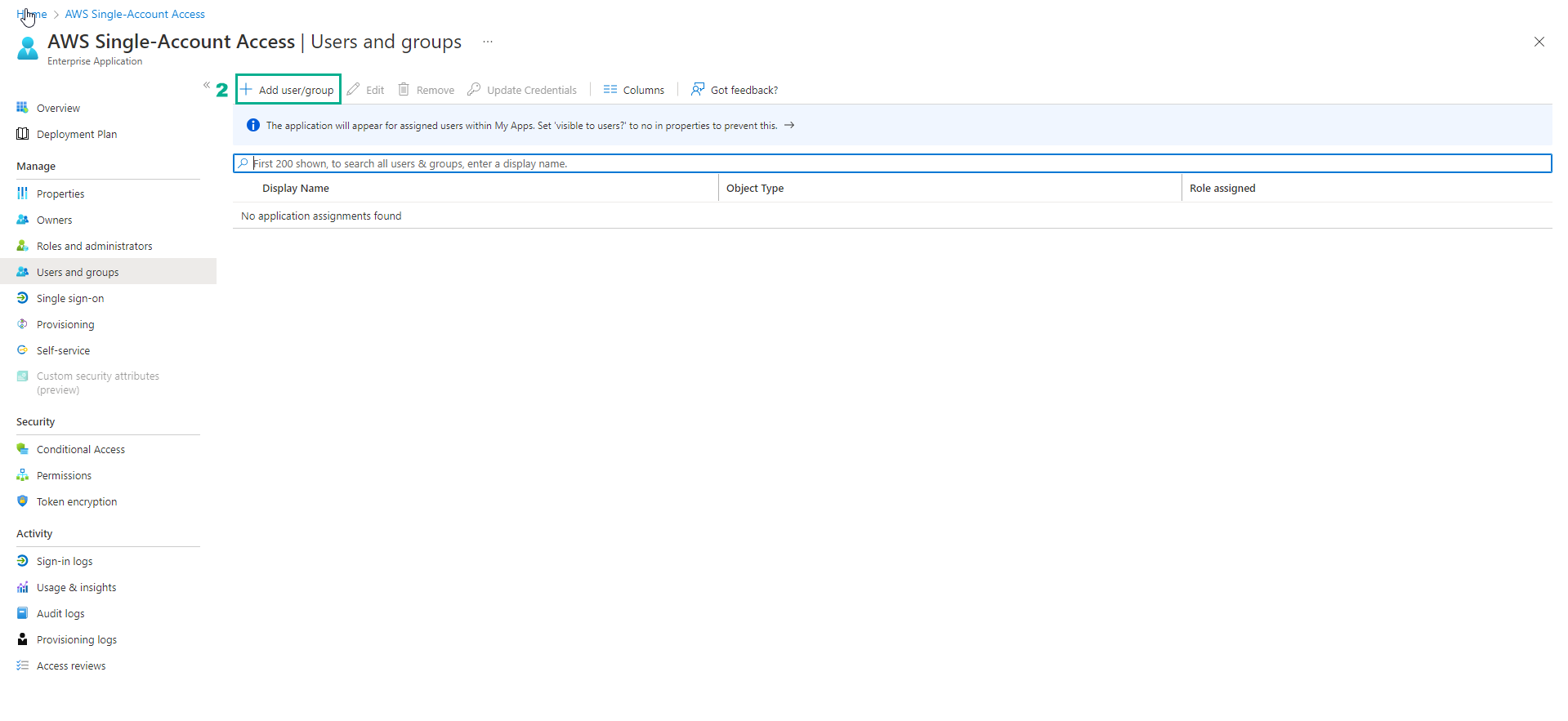The height and width of the screenshot is (721, 1568).
Task: Sort by Object Type column header
Action: 755,188
